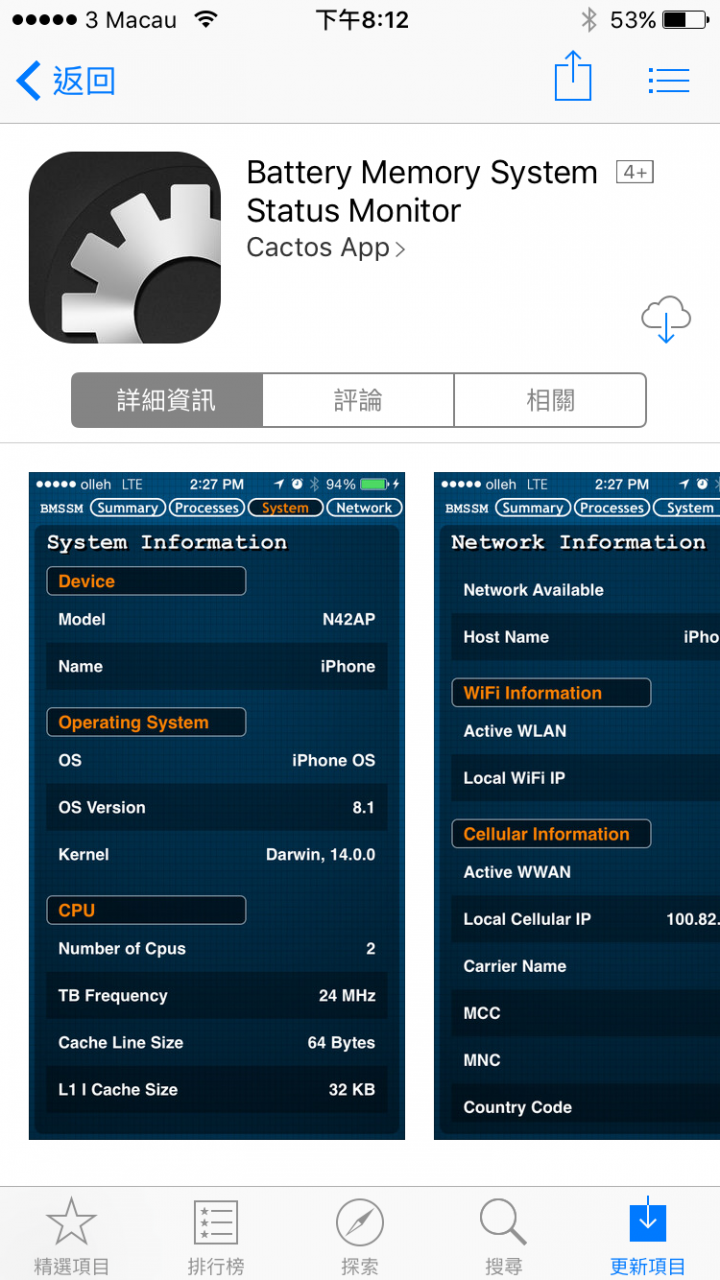Tap the share icon in the navigation bar
This screenshot has height=1280, width=720.
click(x=573, y=77)
